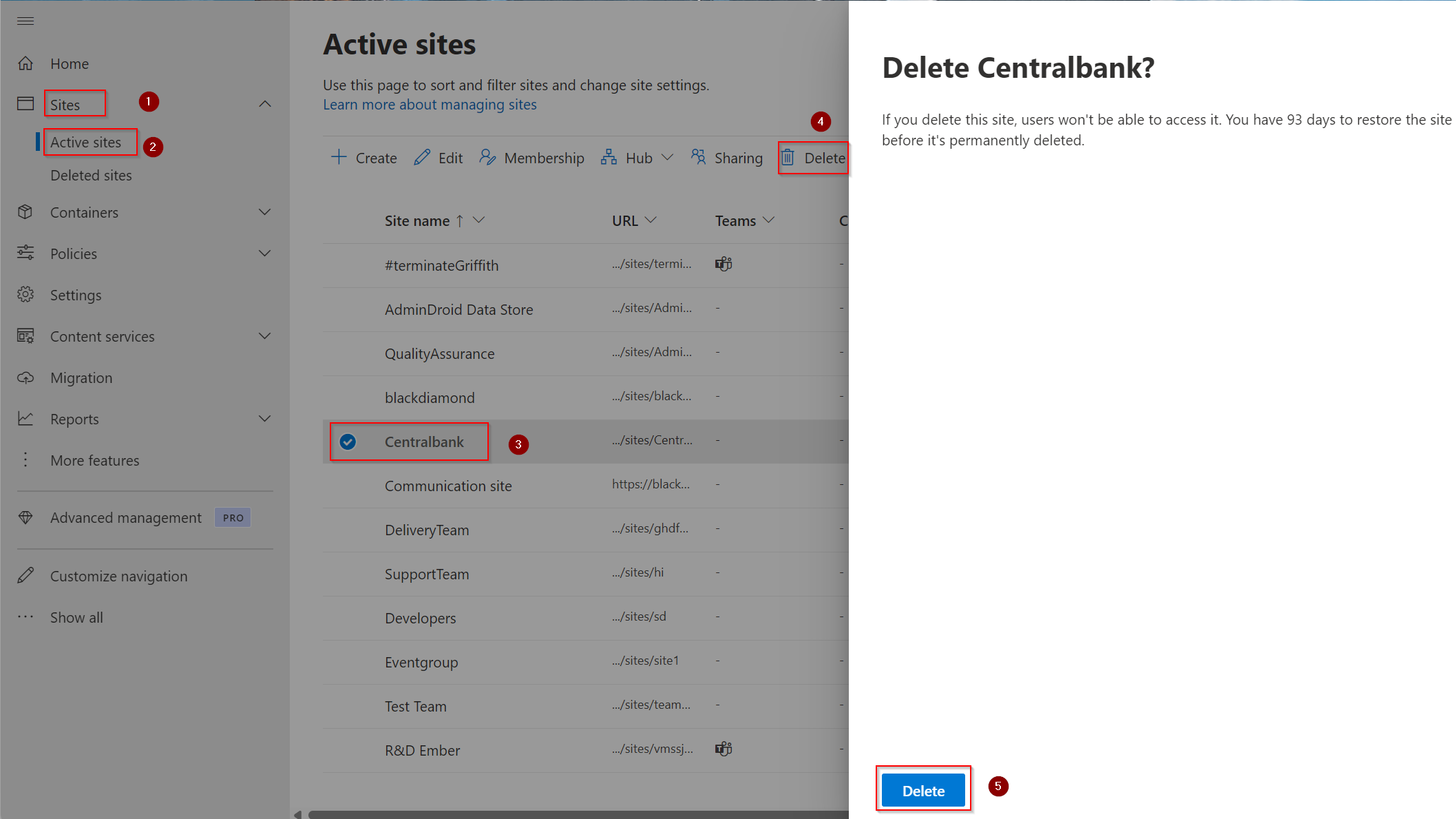Image resolution: width=1456 pixels, height=819 pixels.
Task: Select the Migration cloud icon
Action: click(25, 377)
